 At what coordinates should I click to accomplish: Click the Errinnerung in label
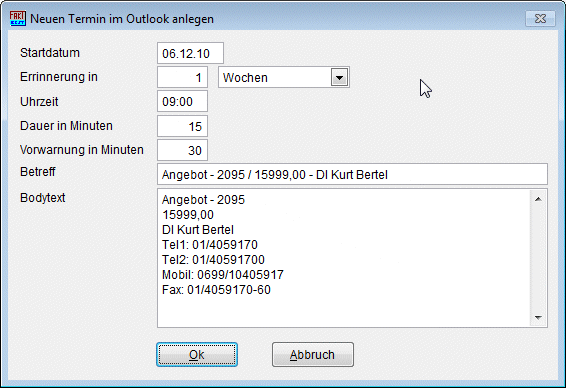point(59,77)
